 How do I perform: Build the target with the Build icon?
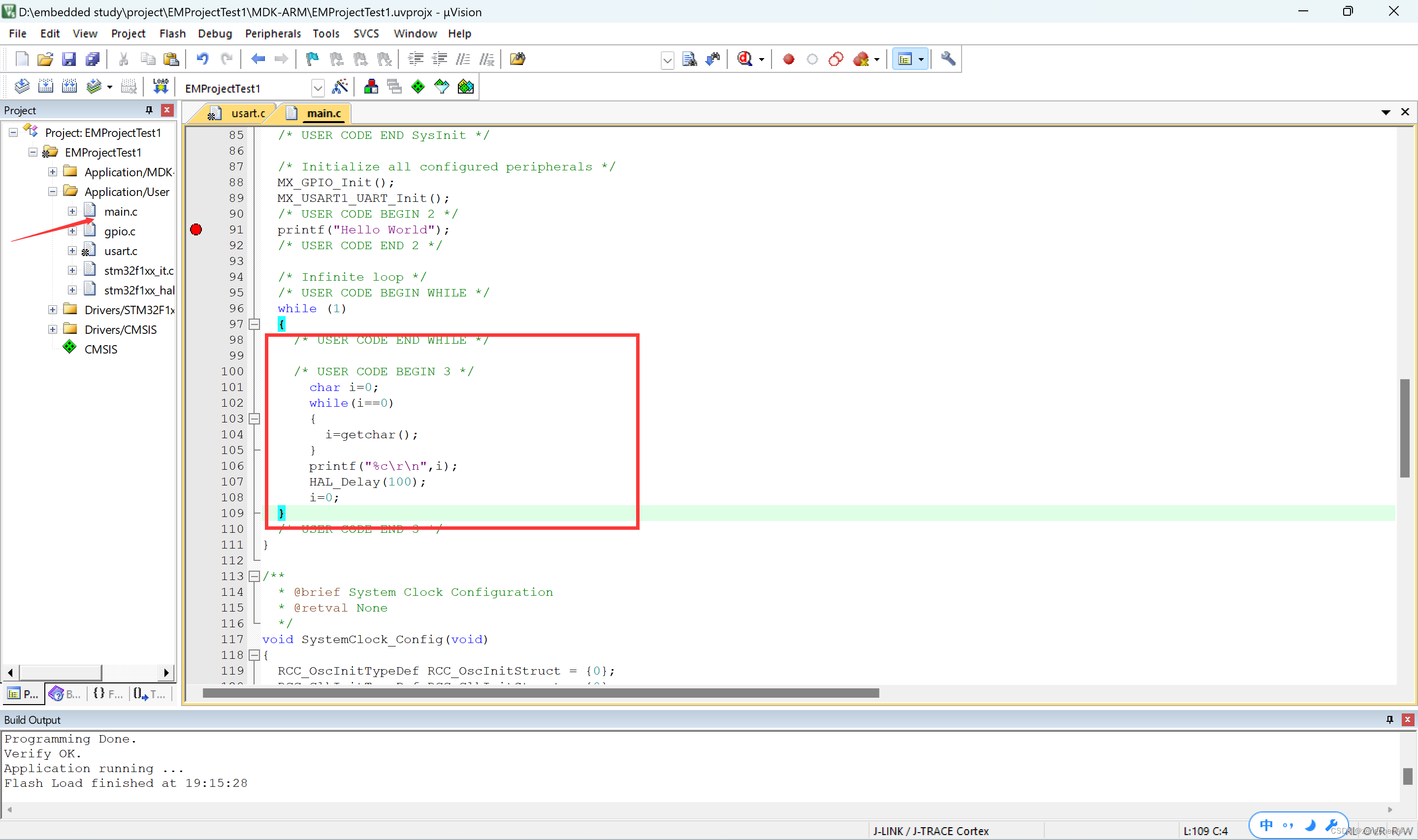click(x=45, y=87)
